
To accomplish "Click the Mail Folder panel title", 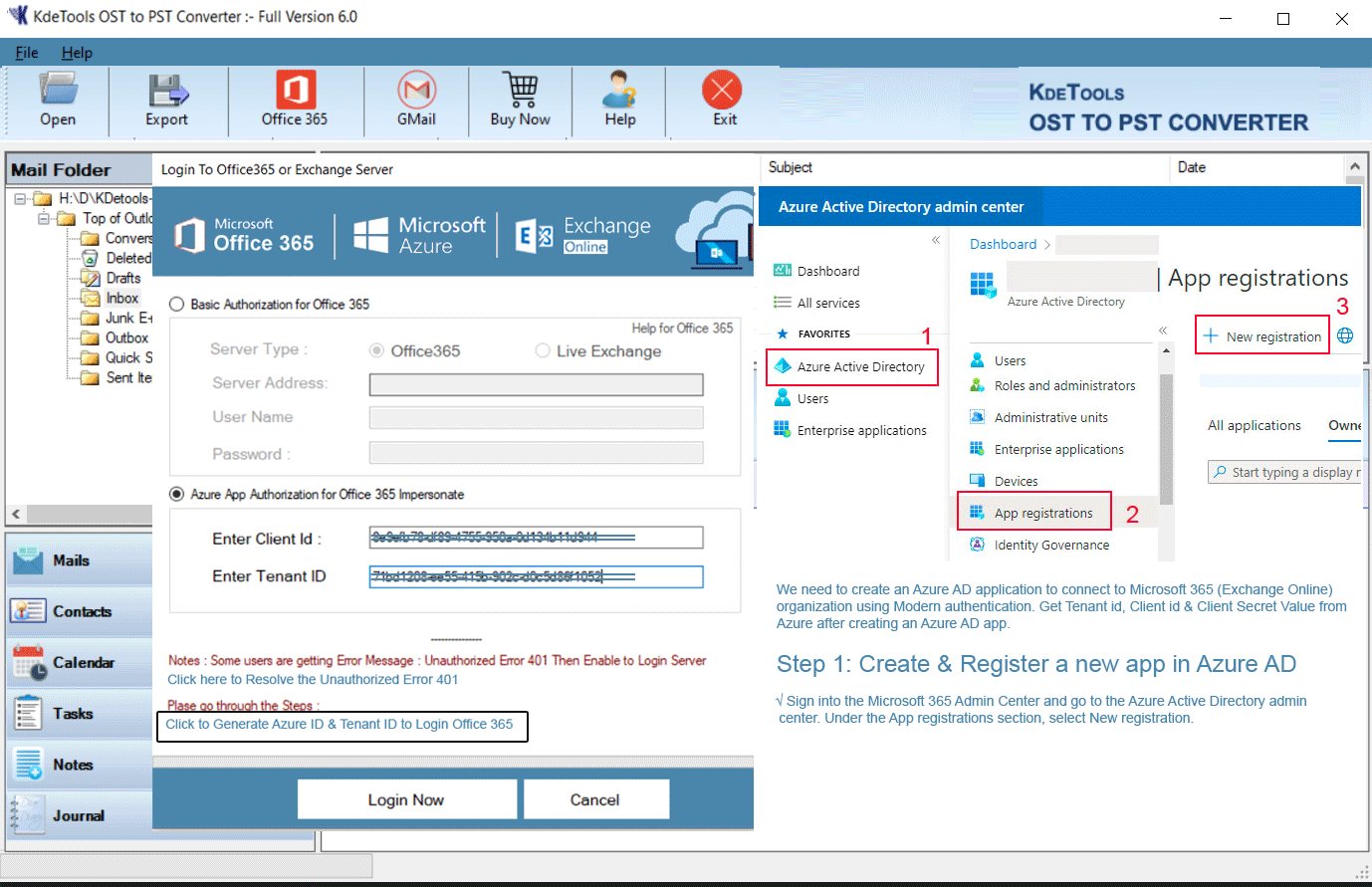I will 61,170.
